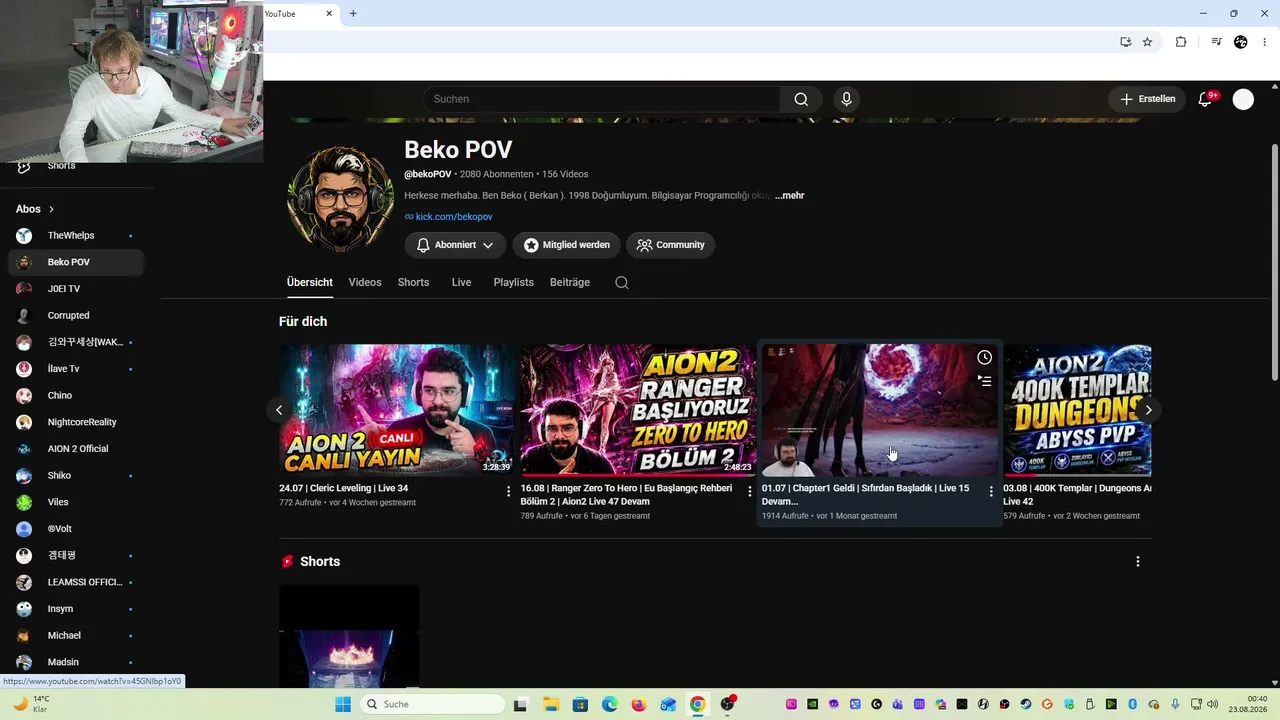The height and width of the screenshot is (720, 1280).
Task: Open YouTube notifications bell
Action: [1205, 99]
